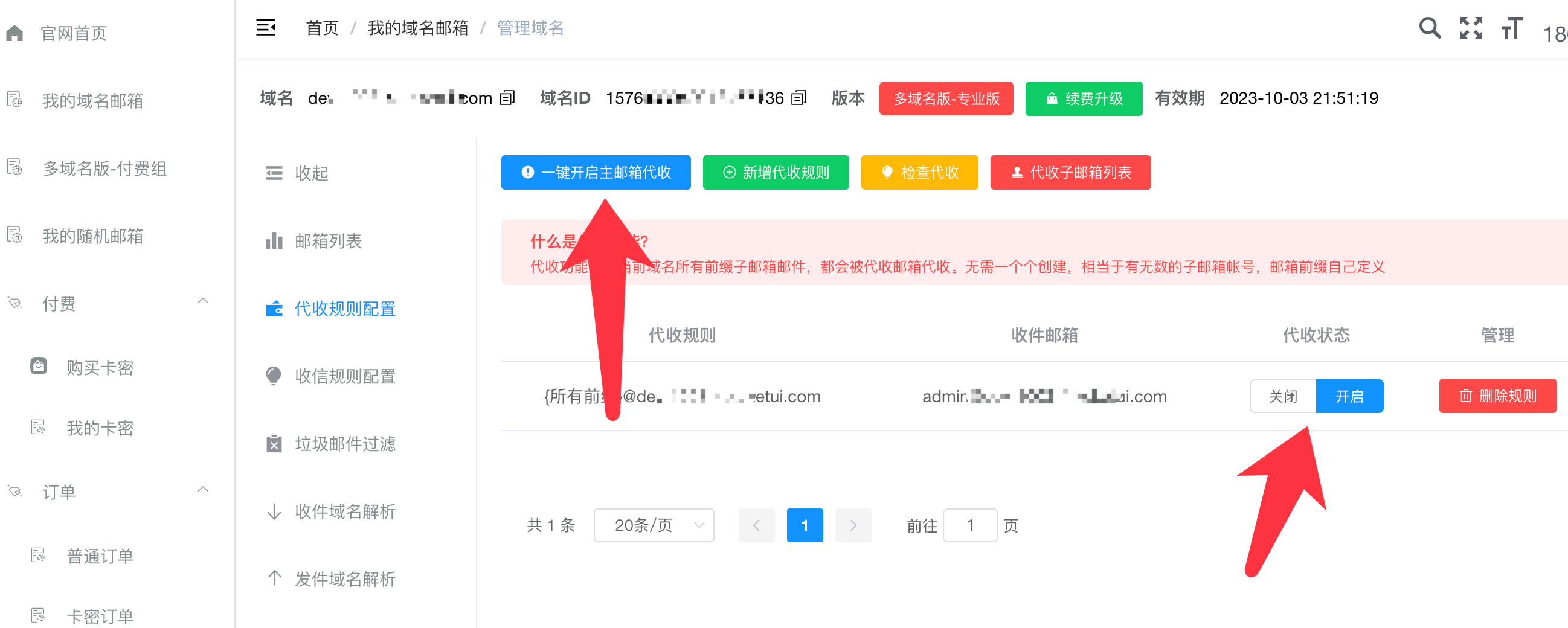
Task: Toggle fullscreen with the expand arrows icon
Action: click(1471, 28)
